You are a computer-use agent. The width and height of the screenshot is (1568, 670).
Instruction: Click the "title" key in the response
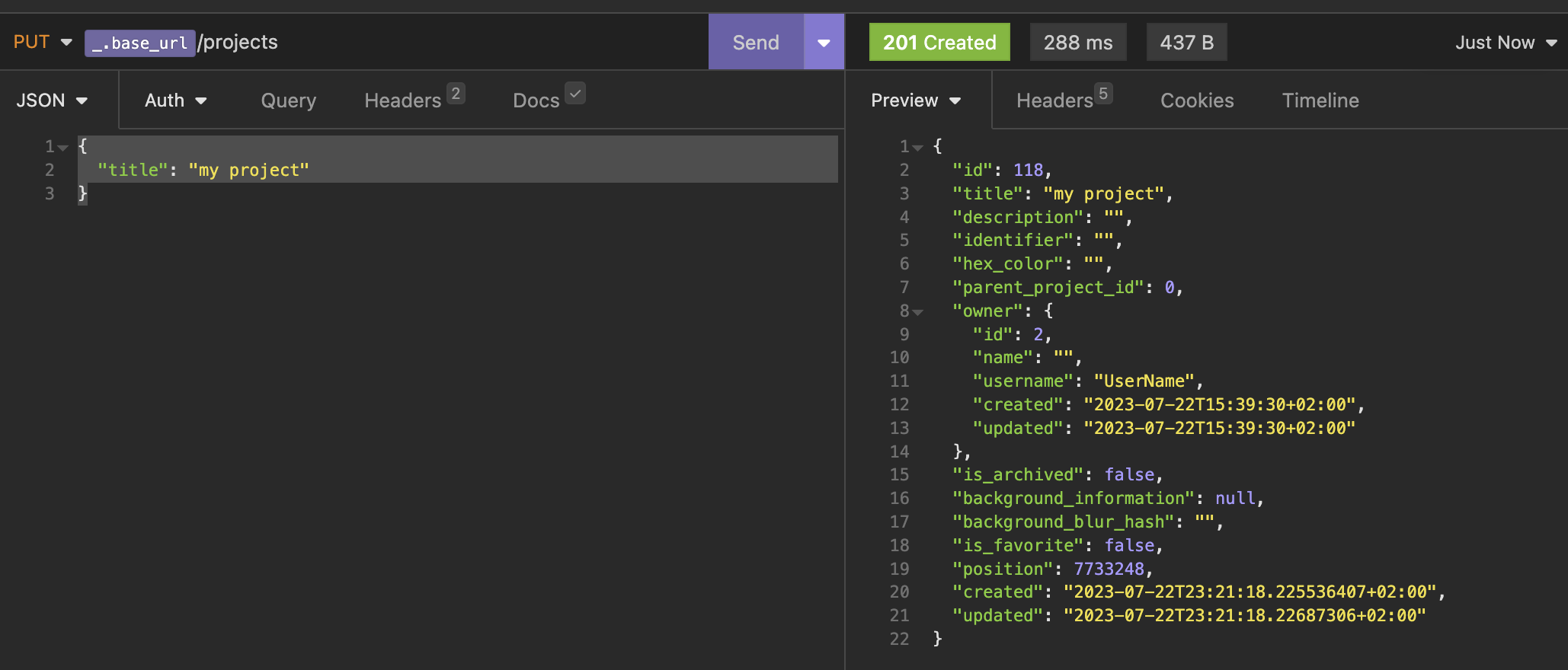point(988,193)
